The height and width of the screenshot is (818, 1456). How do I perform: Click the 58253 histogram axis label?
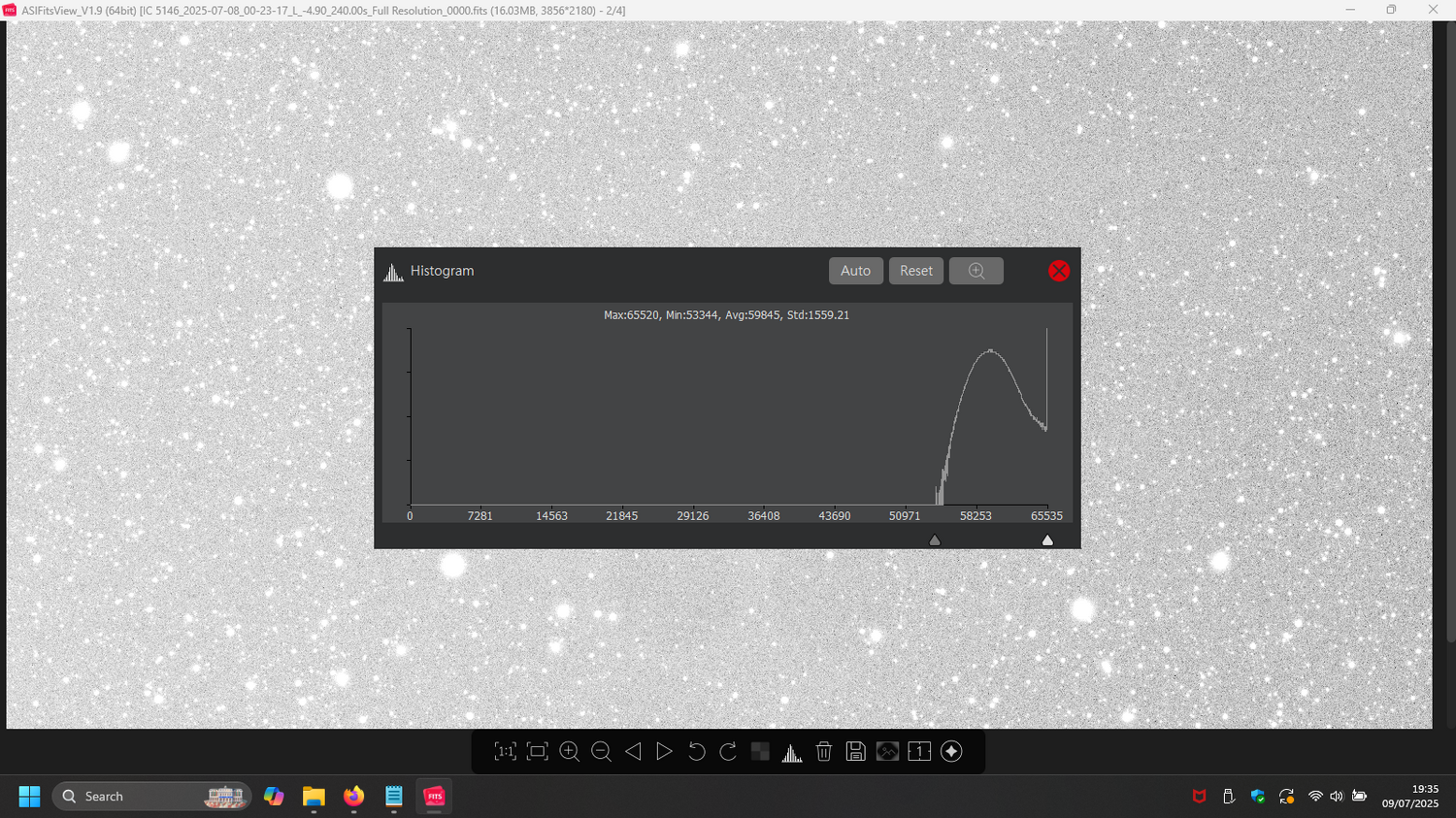(x=976, y=516)
